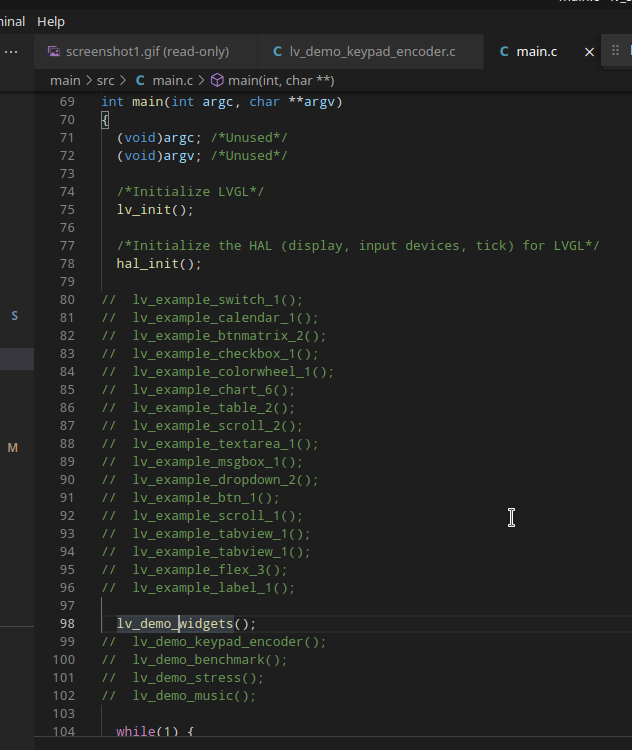Screen dimensions: 632x750
Task: Open the three-dots more actions menu
Action: 11,52
